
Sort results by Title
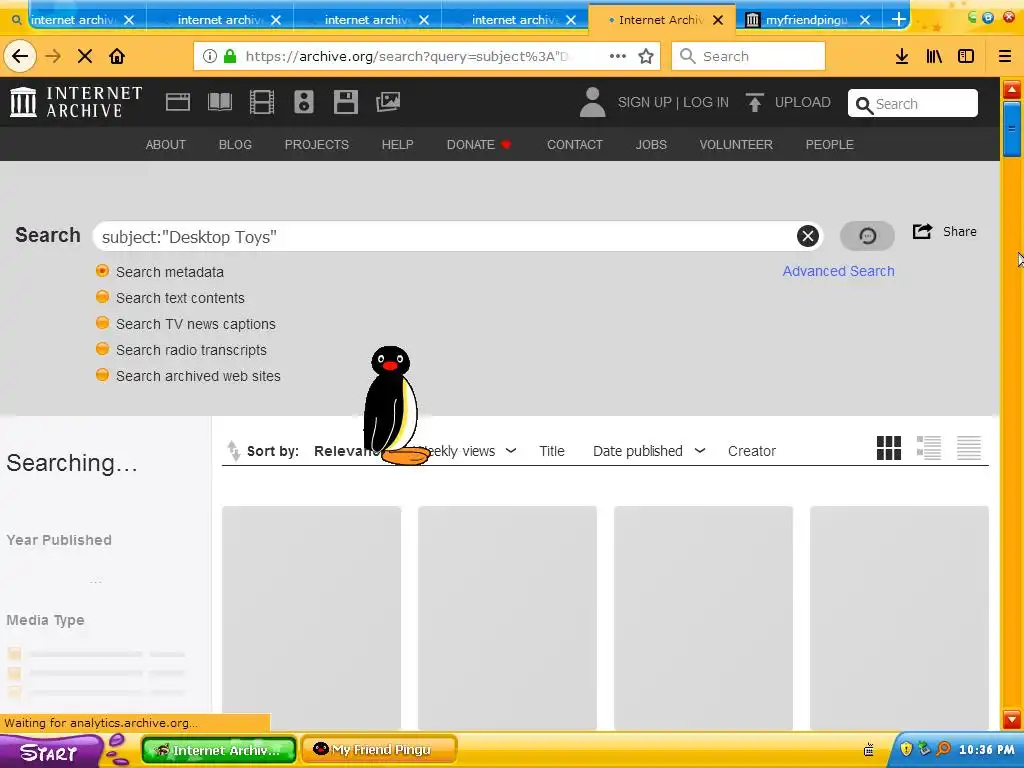click(552, 451)
